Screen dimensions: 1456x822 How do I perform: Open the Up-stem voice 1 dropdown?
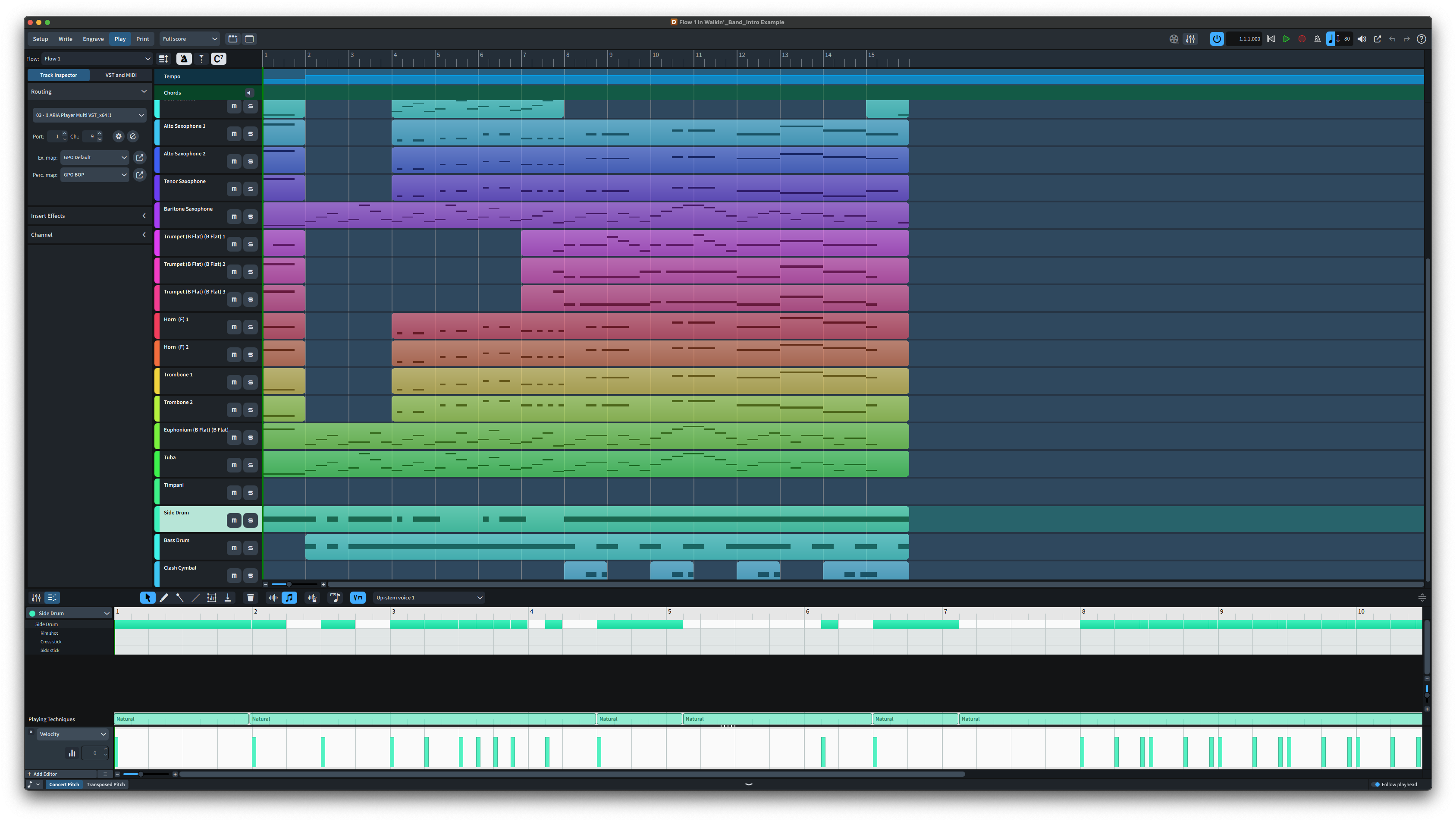pyautogui.click(x=428, y=598)
